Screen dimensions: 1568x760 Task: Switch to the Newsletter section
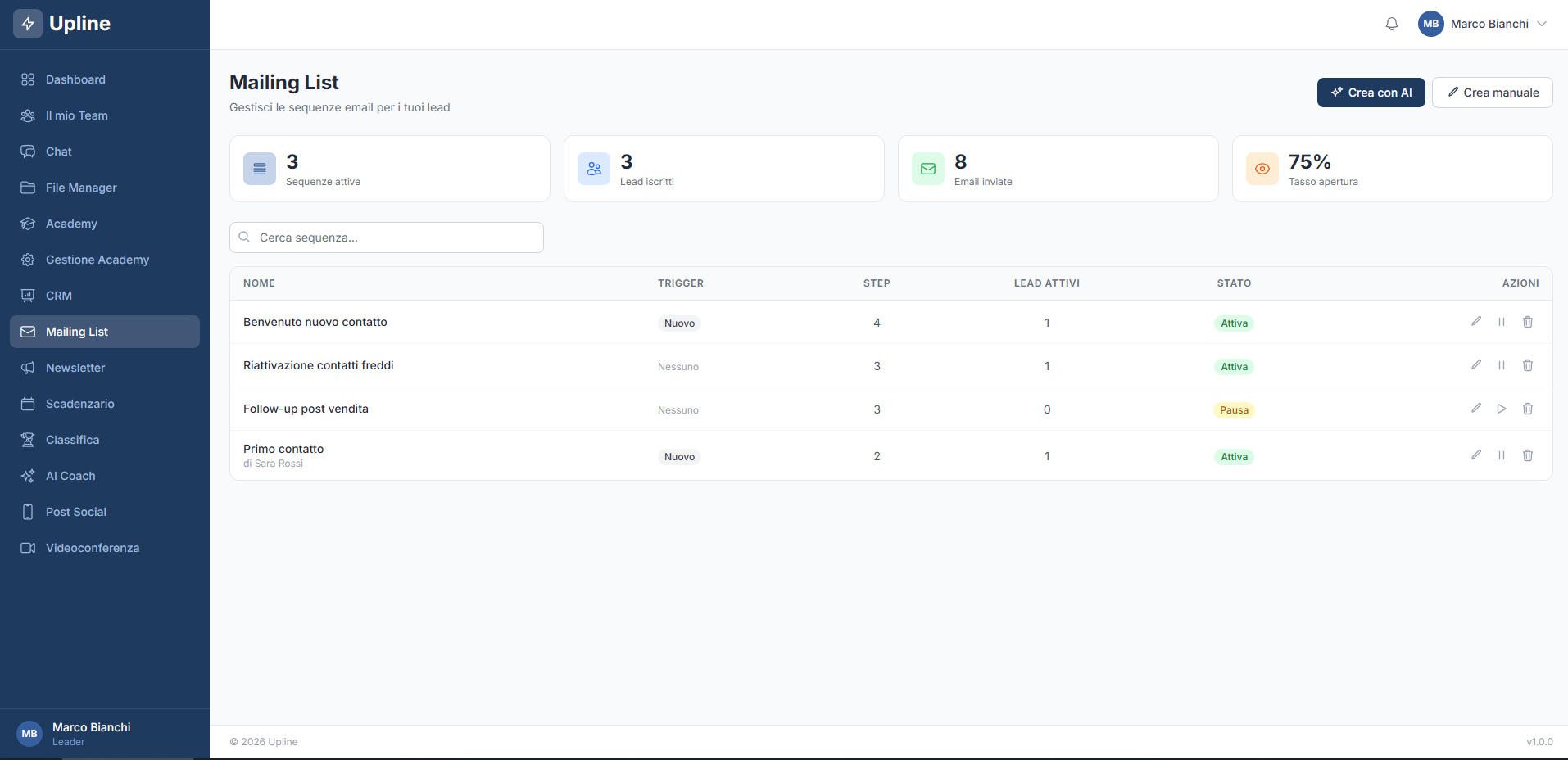pyautogui.click(x=75, y=368)
